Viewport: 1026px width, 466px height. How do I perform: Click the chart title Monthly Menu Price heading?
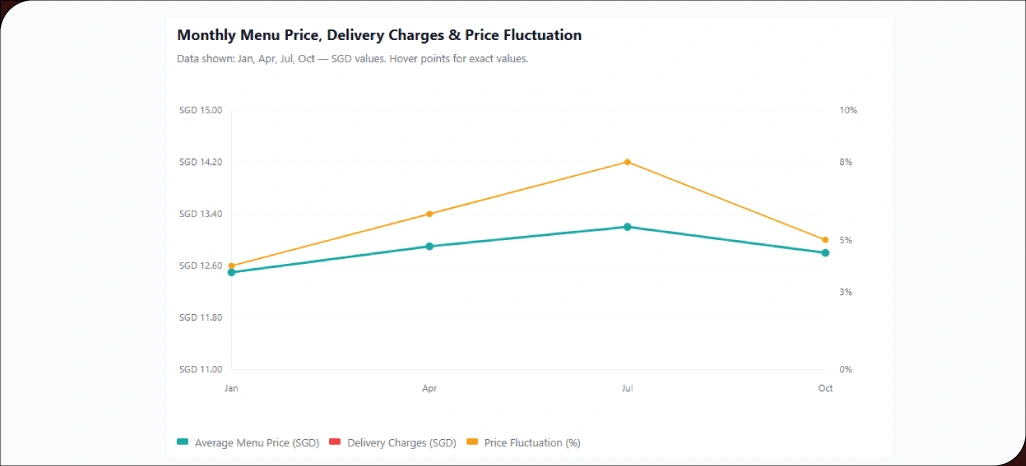tap(379, 35)
